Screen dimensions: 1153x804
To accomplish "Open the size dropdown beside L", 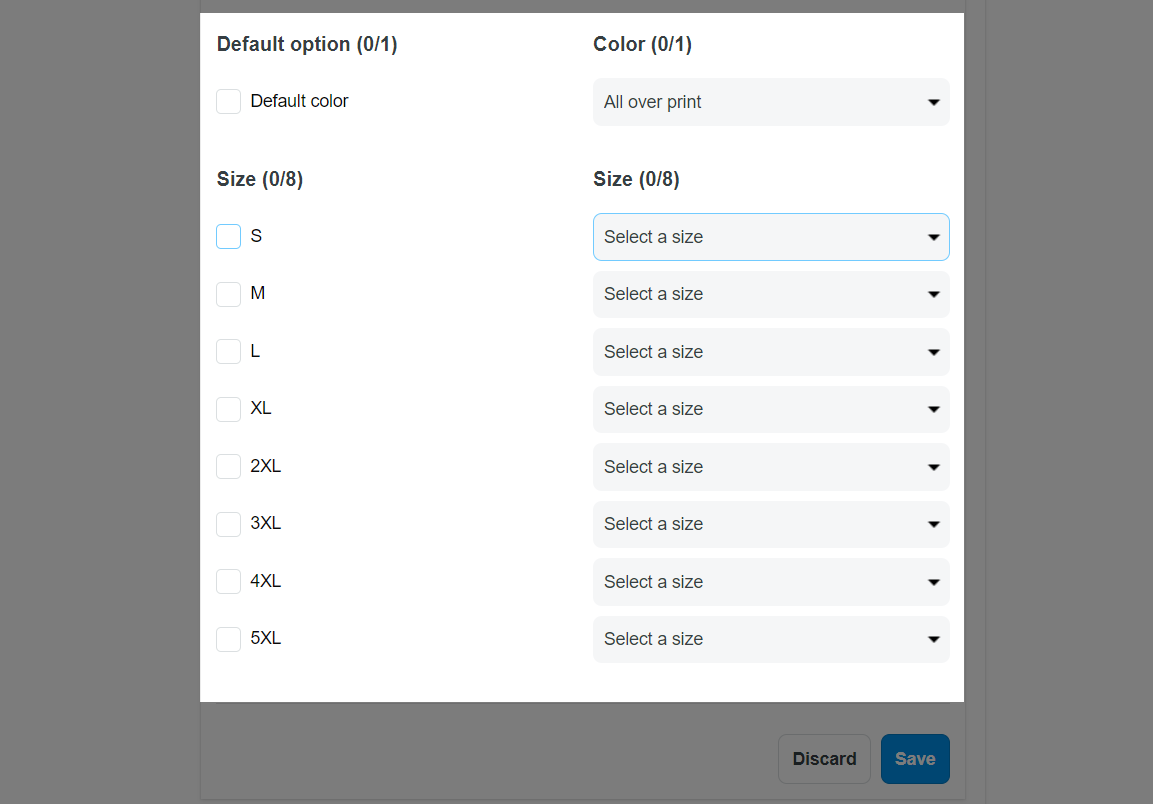I will (x=771, y=352).
